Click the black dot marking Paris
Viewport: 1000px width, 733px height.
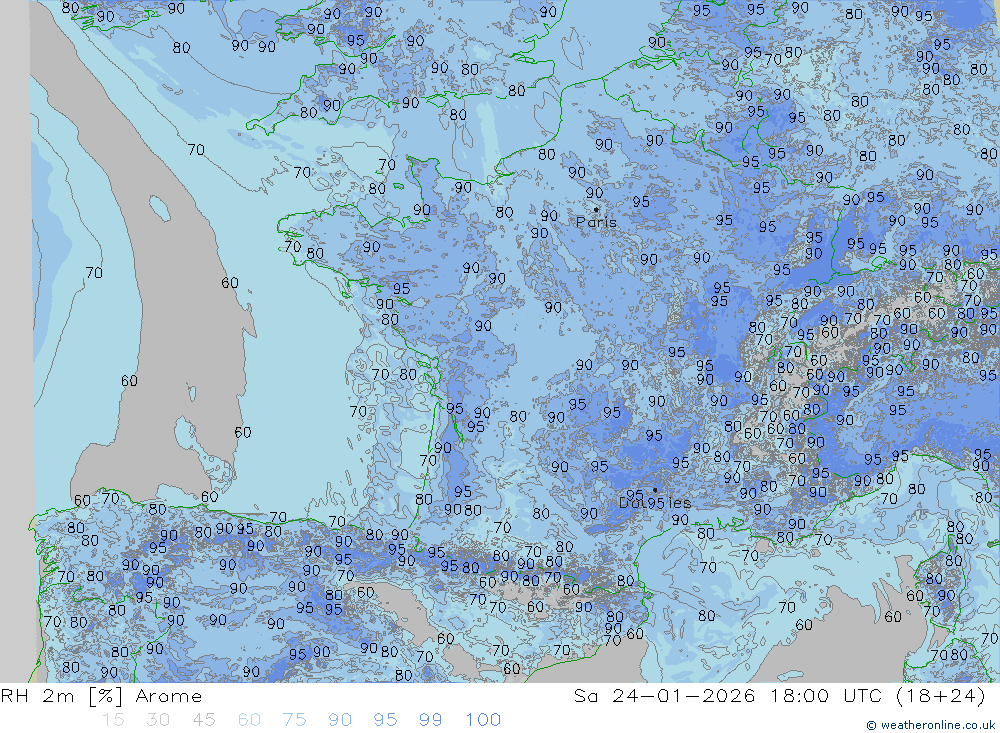tap(596, 209)
